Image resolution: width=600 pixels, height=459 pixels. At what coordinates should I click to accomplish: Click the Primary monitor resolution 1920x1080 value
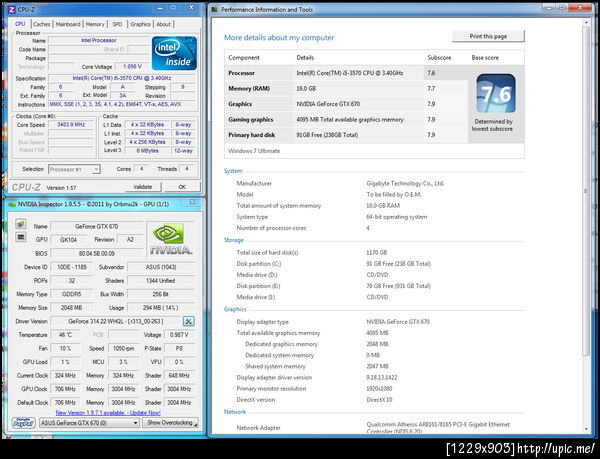click(x=379, y=389)
